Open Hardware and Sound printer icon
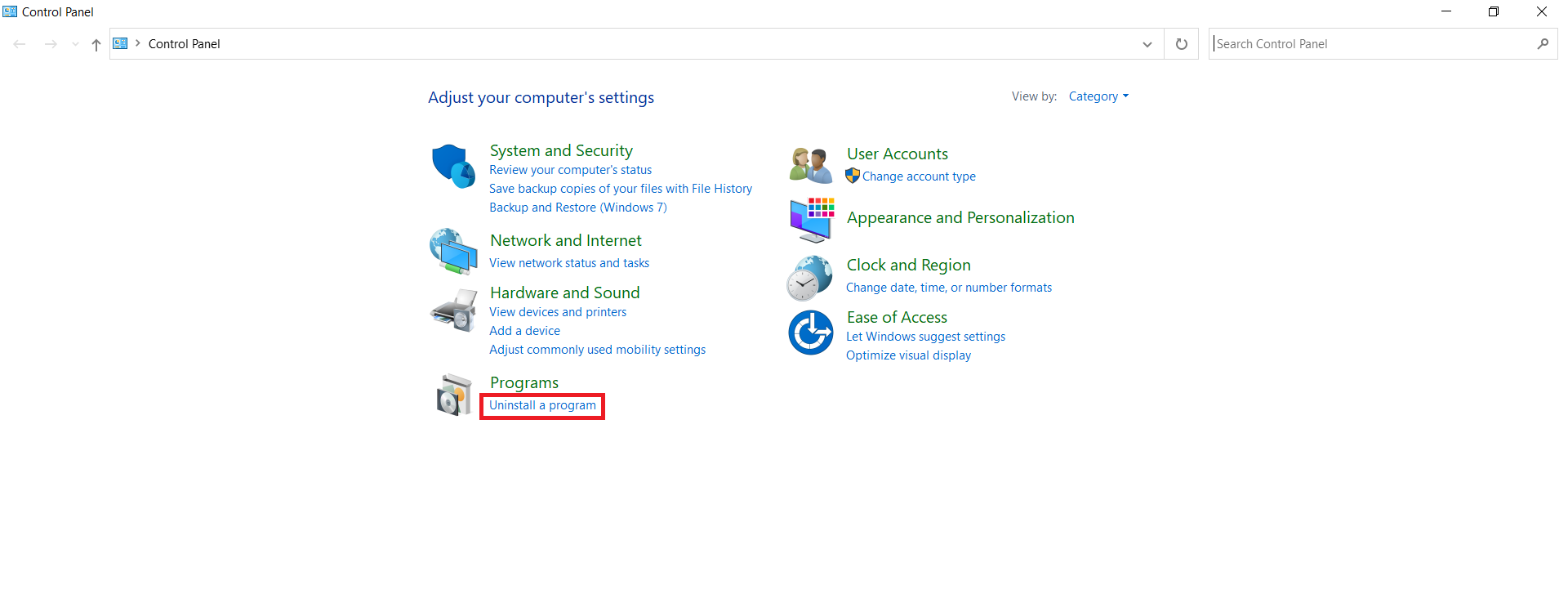 [453, 310]
